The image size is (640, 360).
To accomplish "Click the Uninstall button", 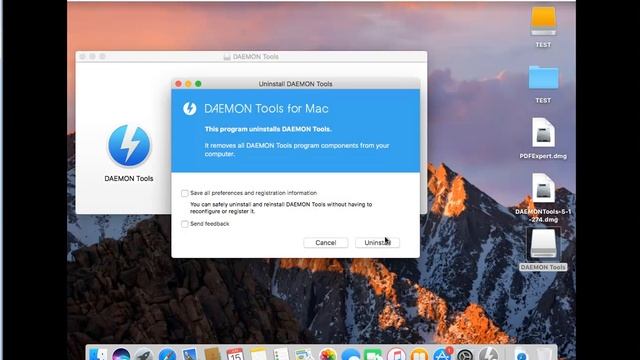I will point(377,242).
